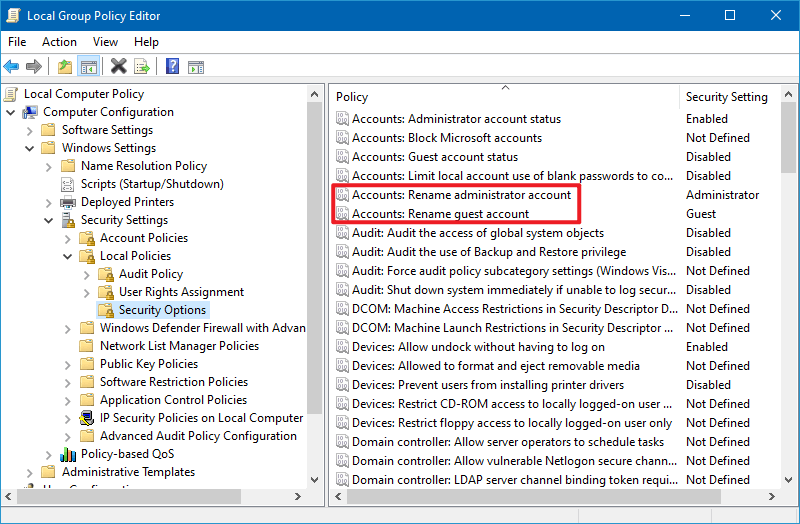Click the Export List toolbar icon

point(142,67)
